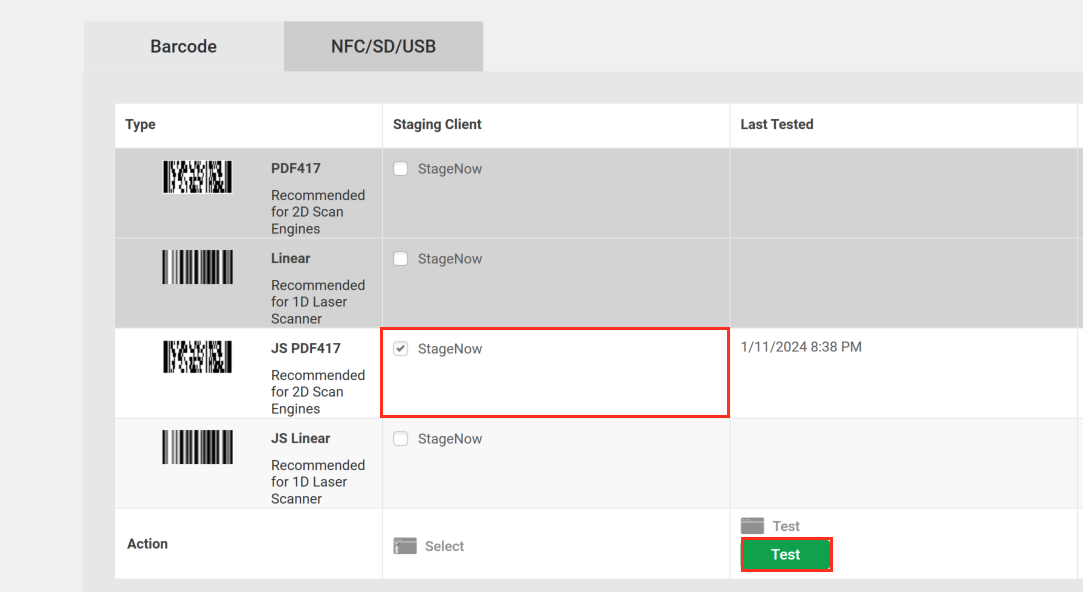Click the JS PDF417 barcode image

point(197,356)
